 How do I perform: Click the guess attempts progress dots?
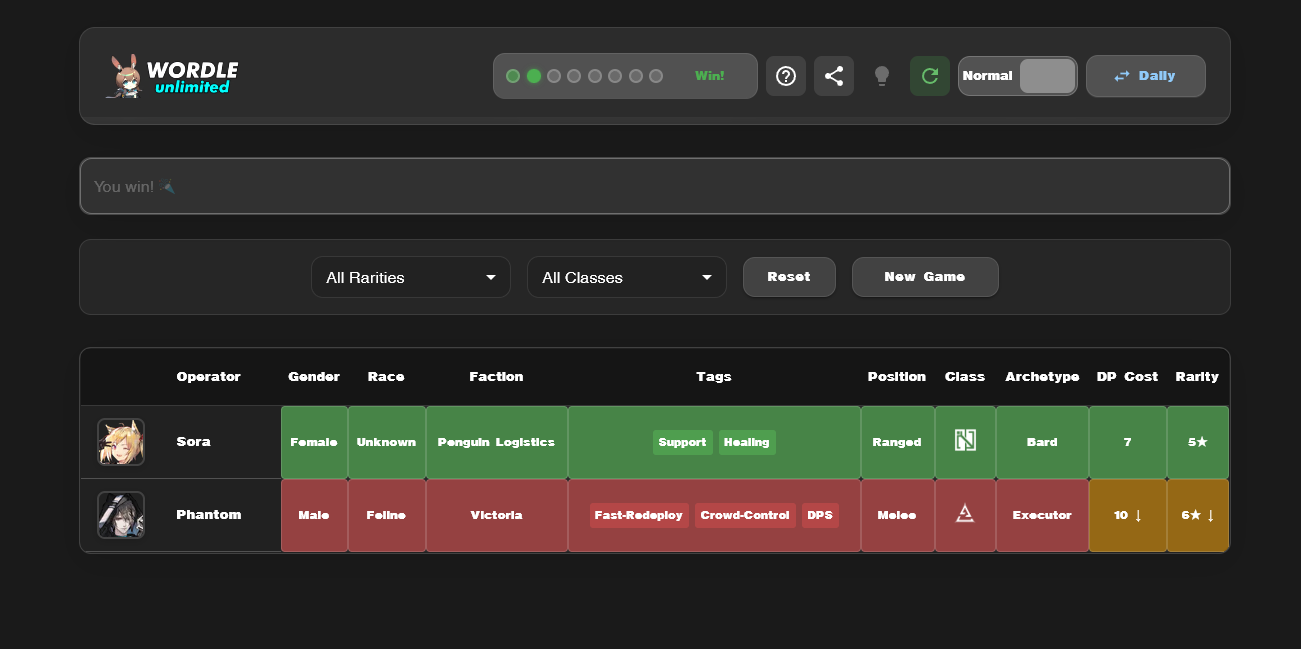click(584, 76)
